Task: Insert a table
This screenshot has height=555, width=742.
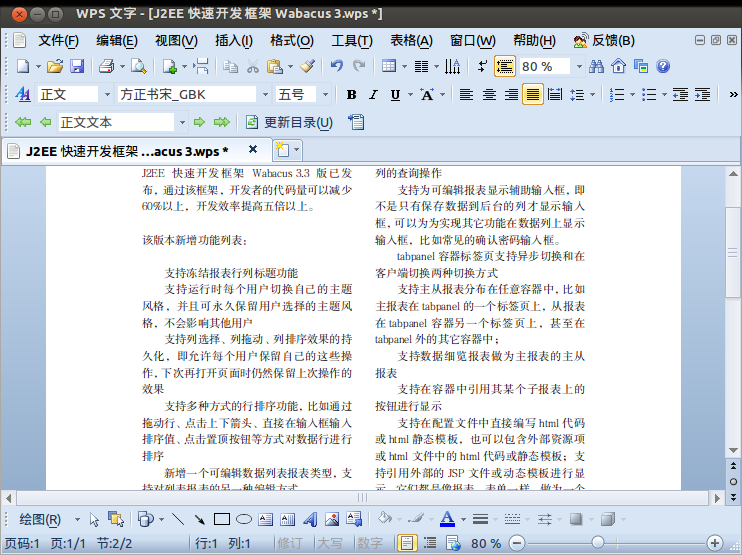Action: click(x=389, y=66)
